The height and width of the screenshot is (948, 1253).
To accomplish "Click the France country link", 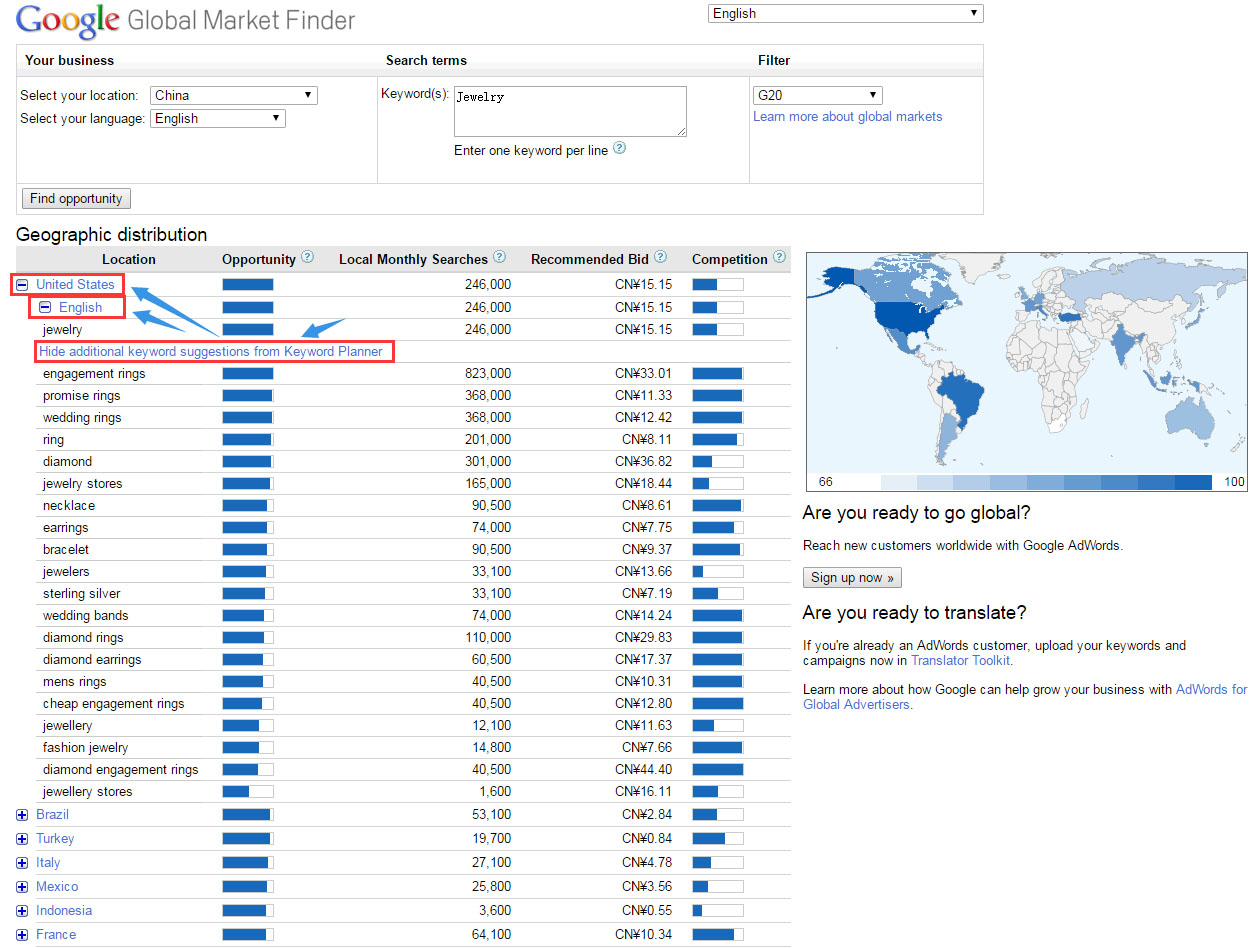I will (56, 934).
